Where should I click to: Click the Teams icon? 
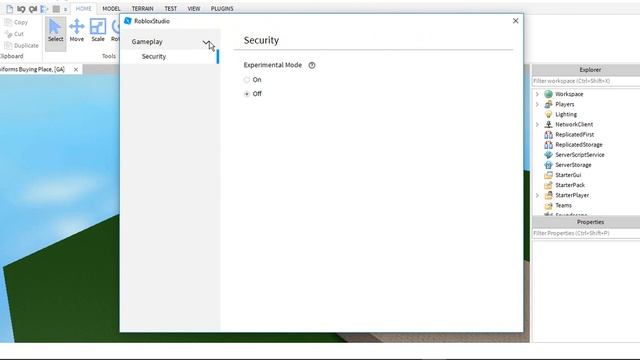point(548,205)
